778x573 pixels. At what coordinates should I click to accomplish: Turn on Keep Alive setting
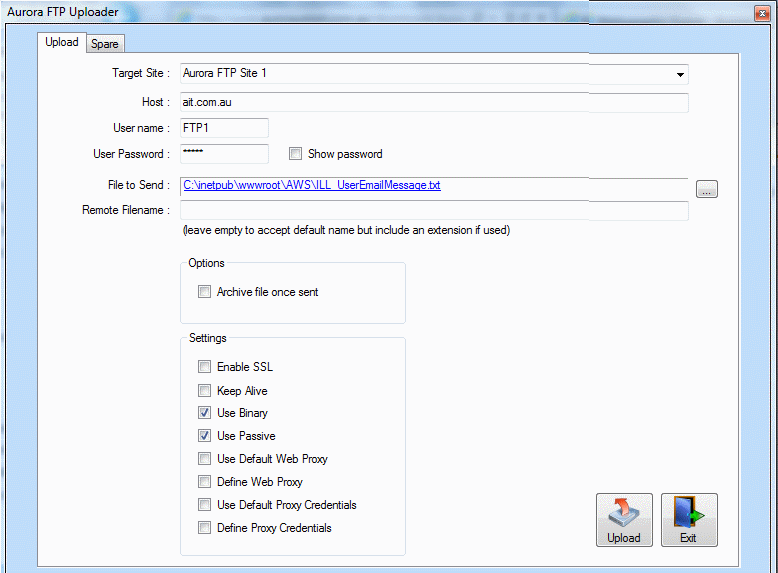coord(204,390)
